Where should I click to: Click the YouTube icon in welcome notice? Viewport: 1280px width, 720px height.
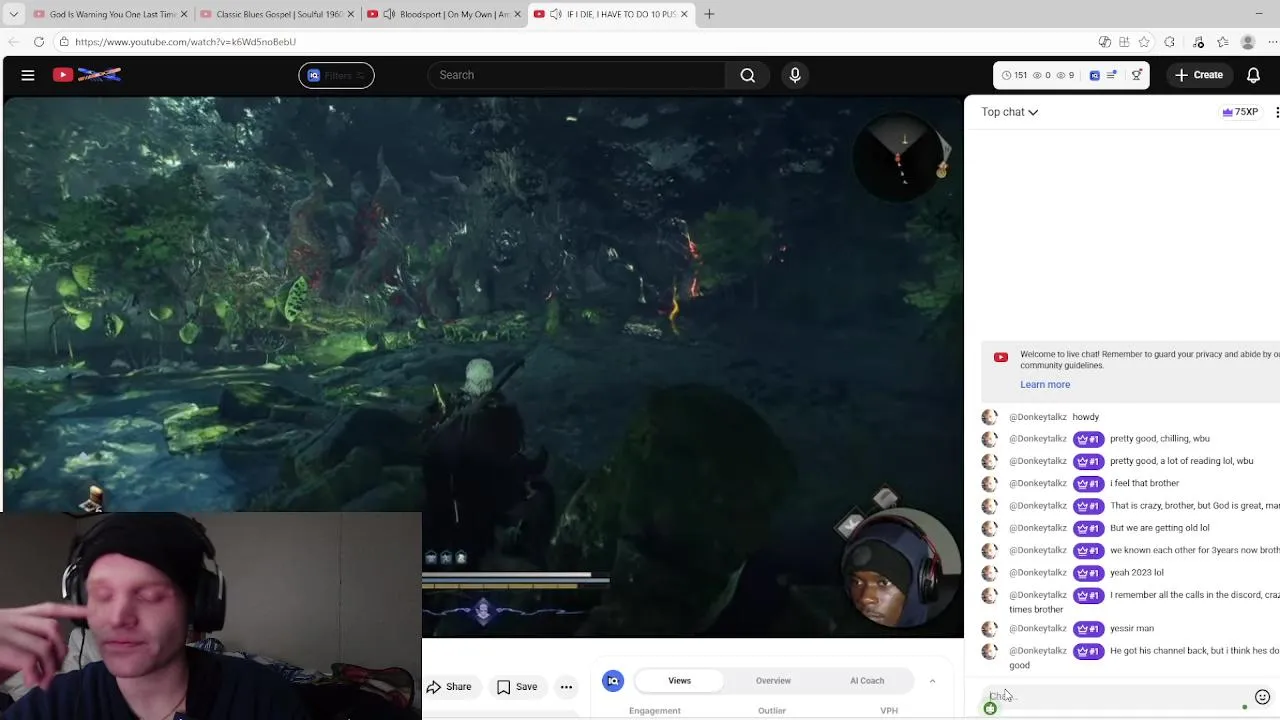point(1001,357)
